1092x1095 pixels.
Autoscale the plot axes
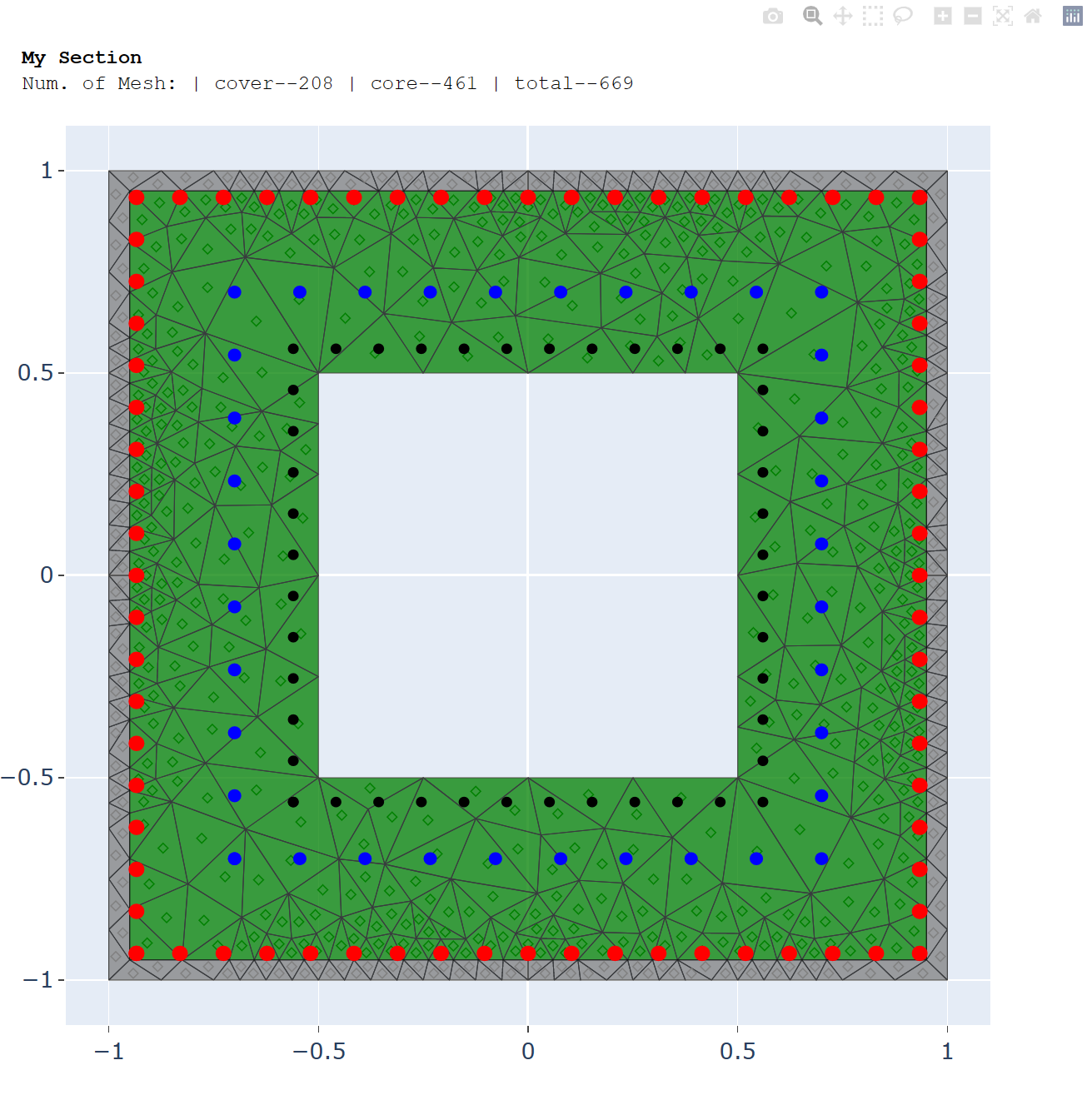(1003, 17)
